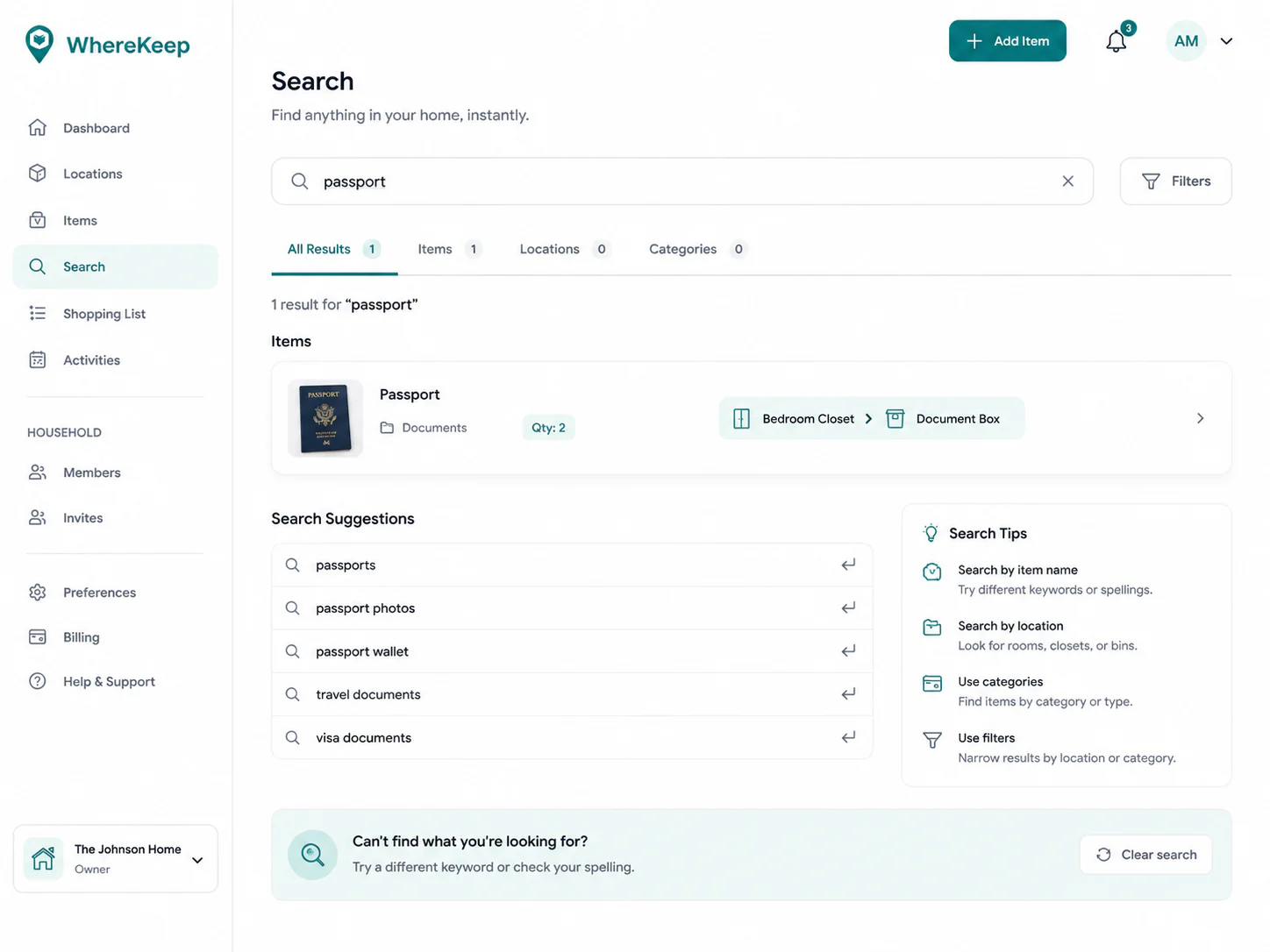Viewport: 1270px width, 952px height.
Task: Select the All Results tab
Action: (x=334, y=250)
